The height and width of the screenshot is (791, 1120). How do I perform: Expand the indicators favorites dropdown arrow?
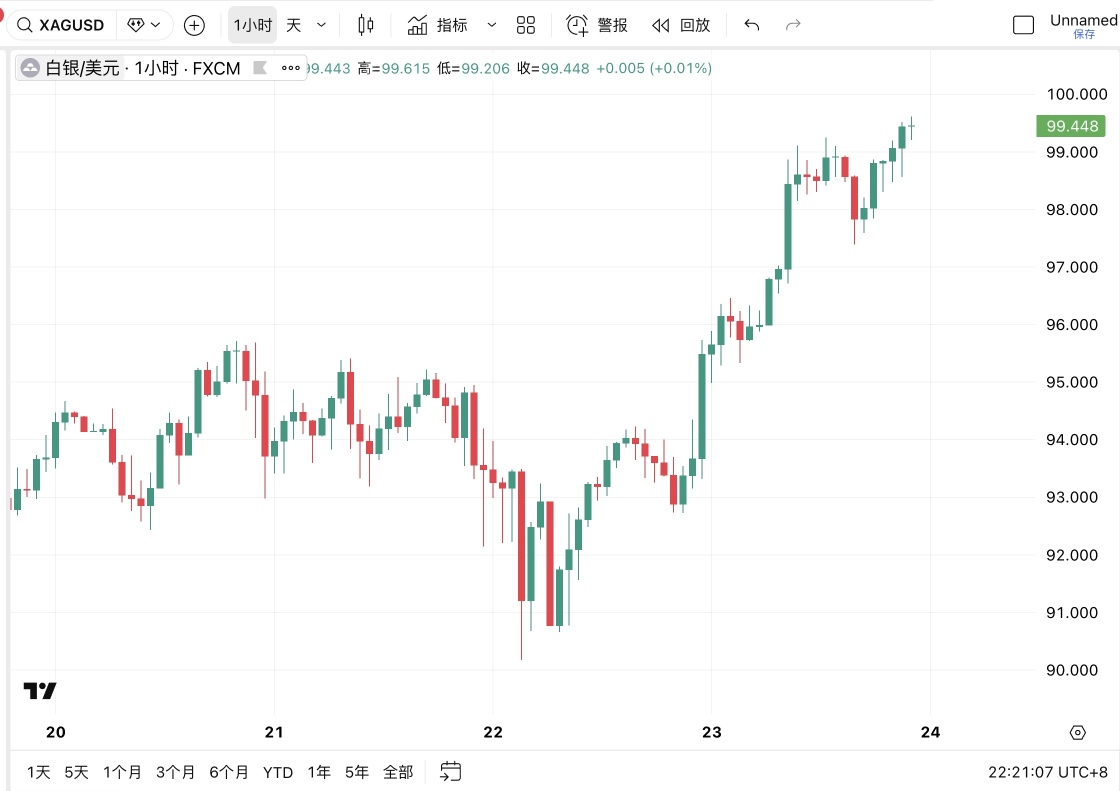pyautogui.click(x=491, y=25)
